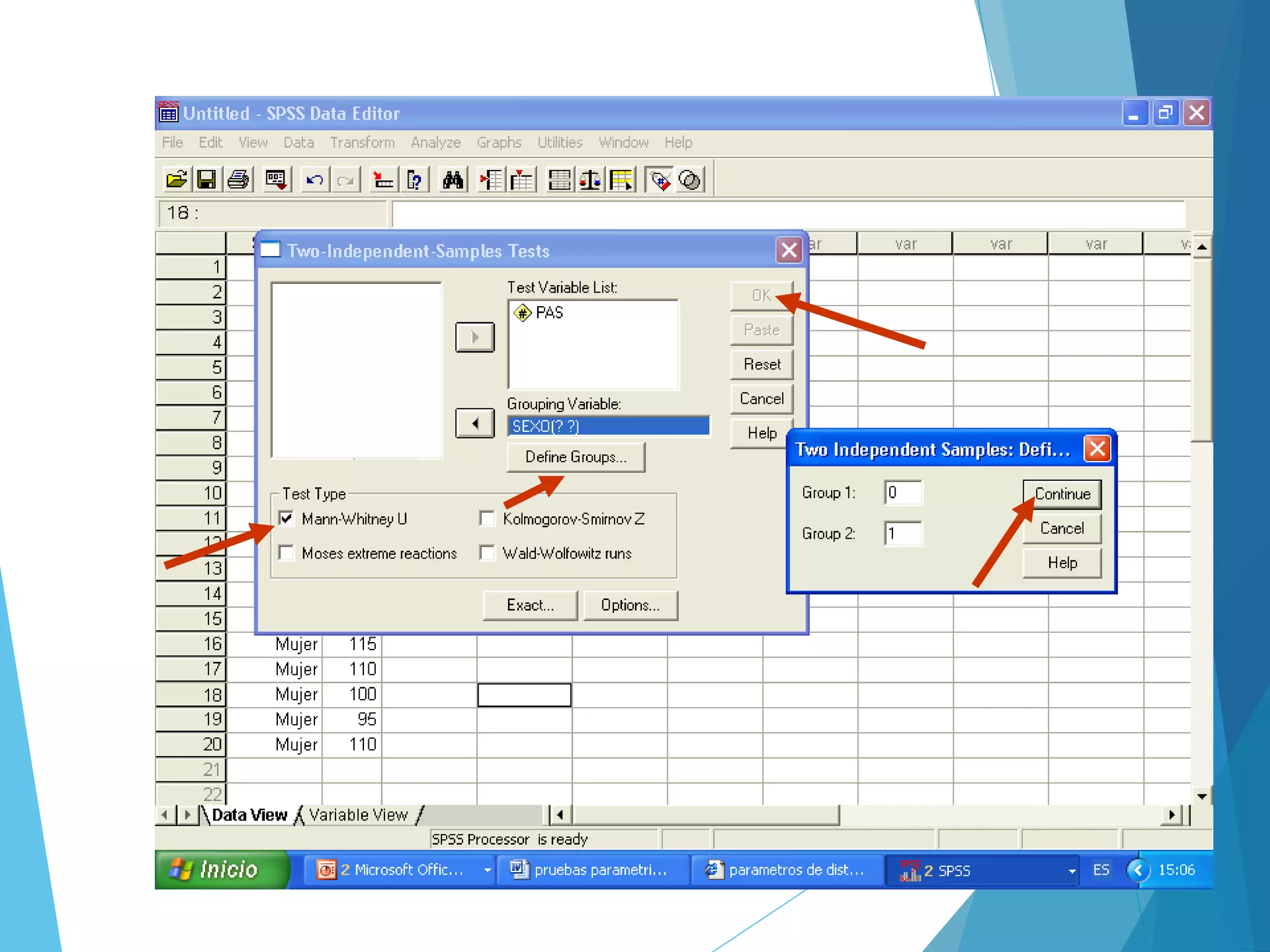Switch to the Variable View tab
The image size is (1270, 952).
pos(358,815)
